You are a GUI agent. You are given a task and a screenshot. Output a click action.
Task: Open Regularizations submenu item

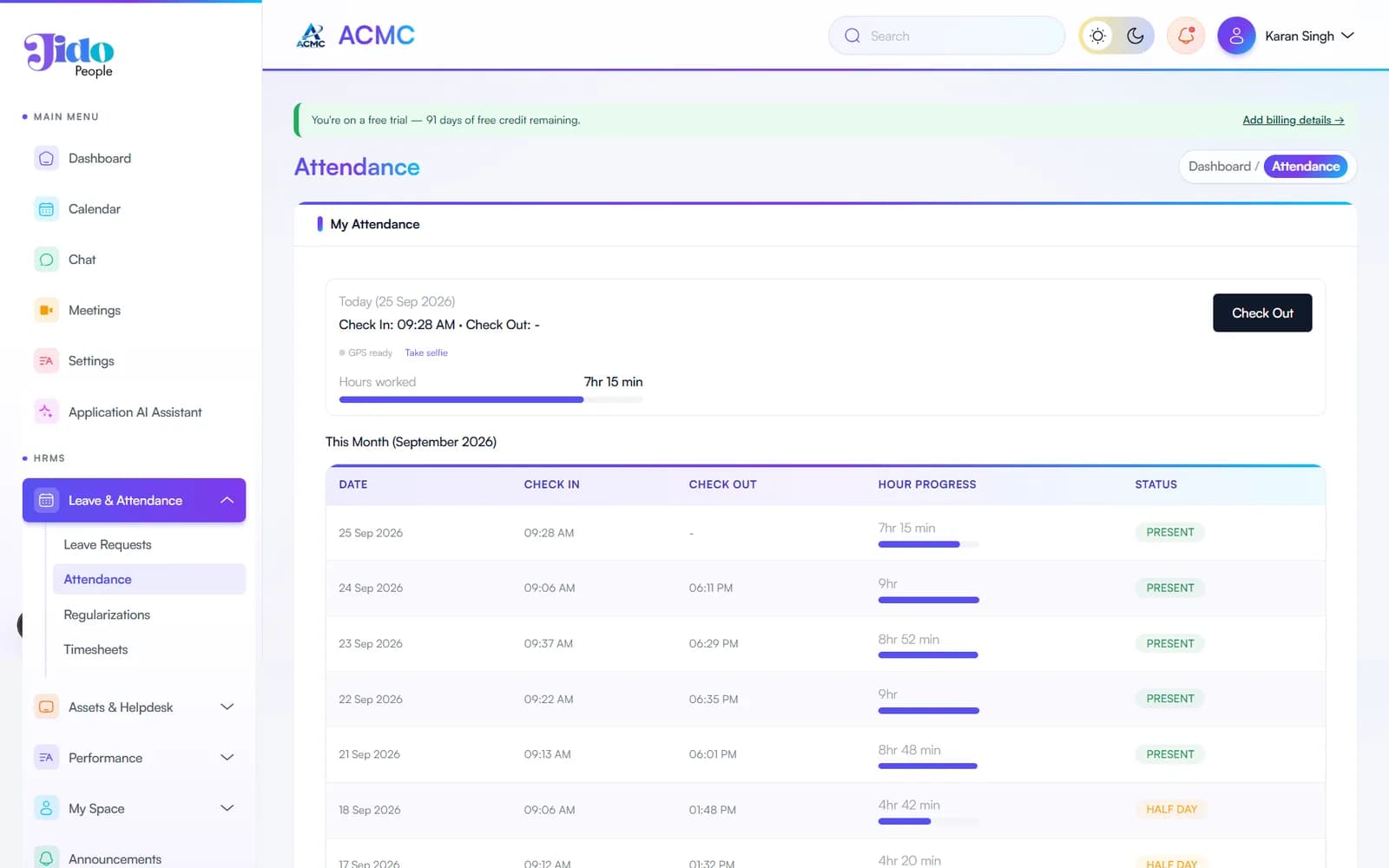point(107,615)
